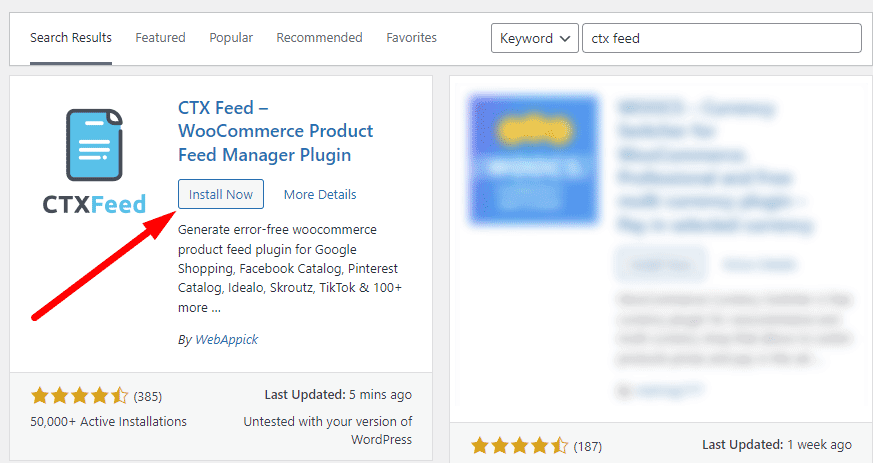Open CTX Feed WooCommerce Product Feed Manager title link
Viewport: 876px width, 465px height.
(x=275, y=131)
